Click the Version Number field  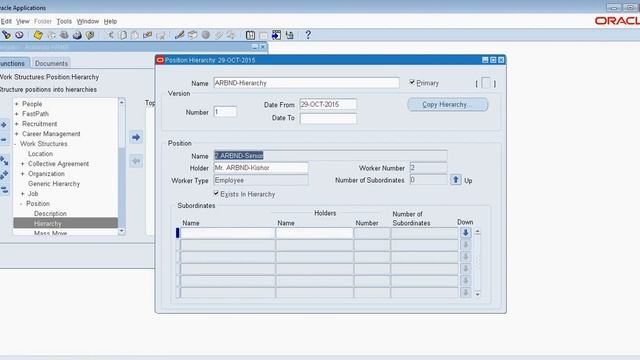click(225, 112)
